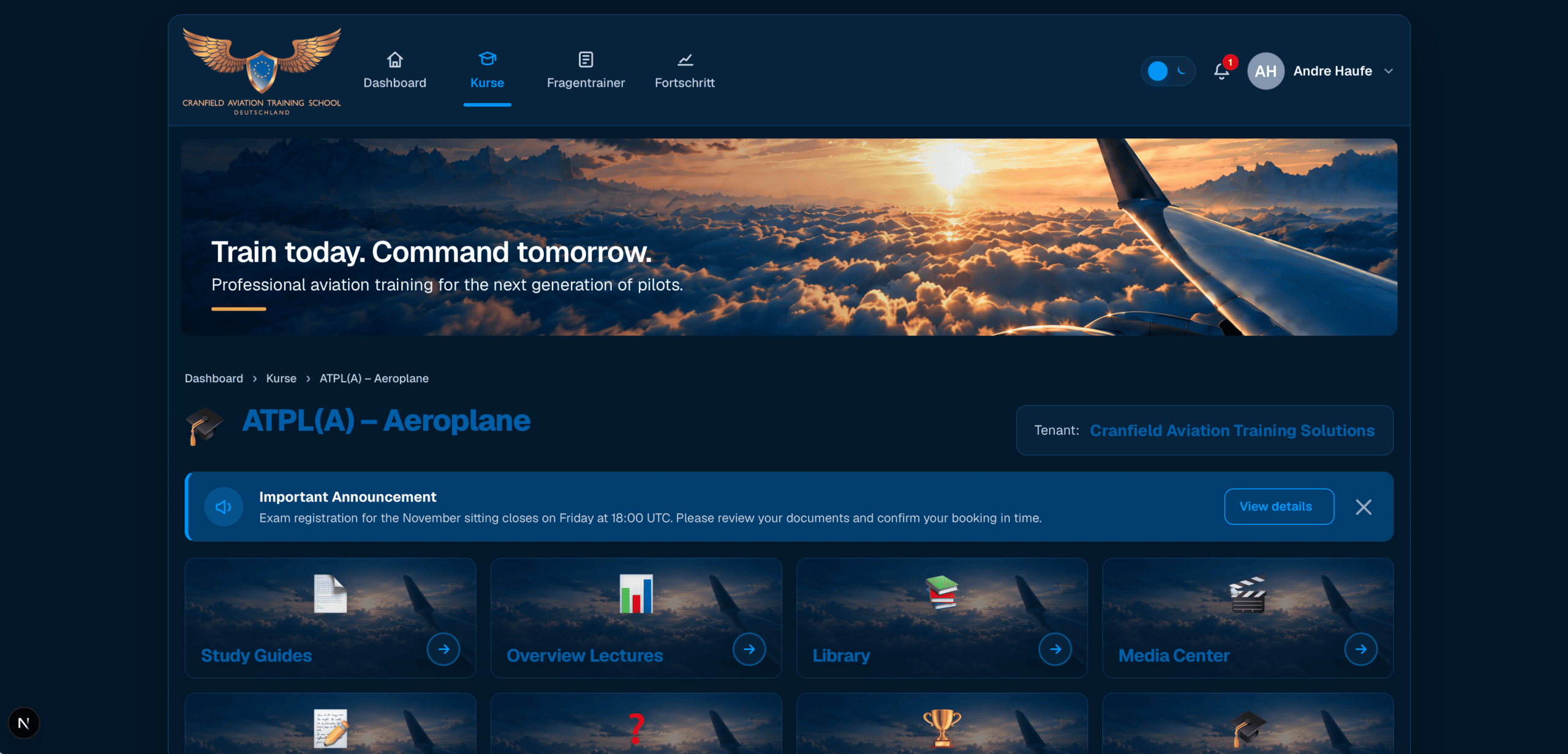Click the Study Guides card title

point(257,655)
